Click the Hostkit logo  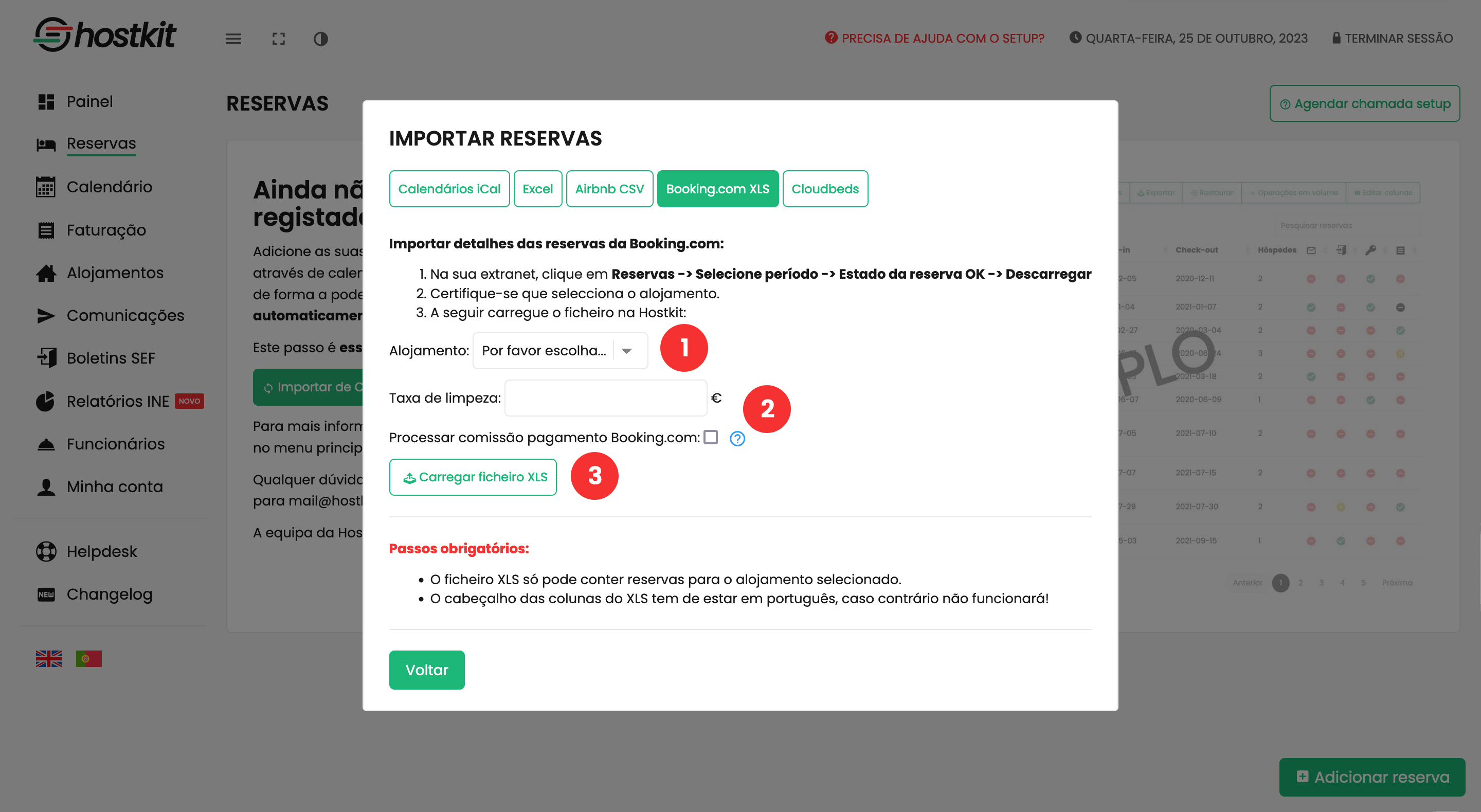point(105,34)
